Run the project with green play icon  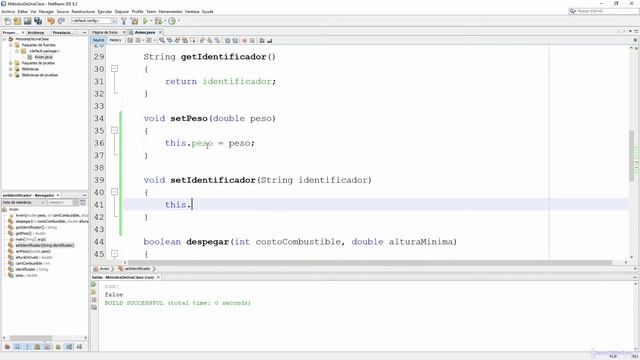[145, 21]
